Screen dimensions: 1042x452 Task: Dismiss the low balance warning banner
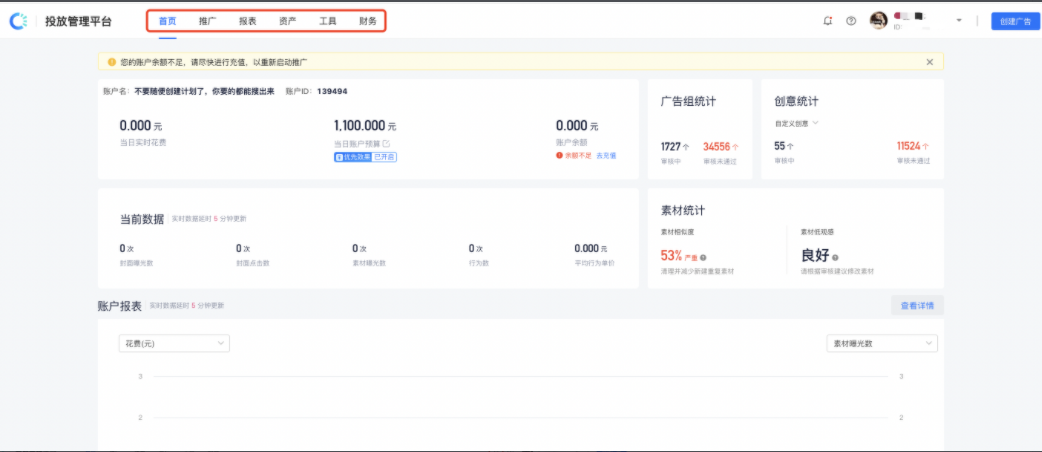point(930,62)
